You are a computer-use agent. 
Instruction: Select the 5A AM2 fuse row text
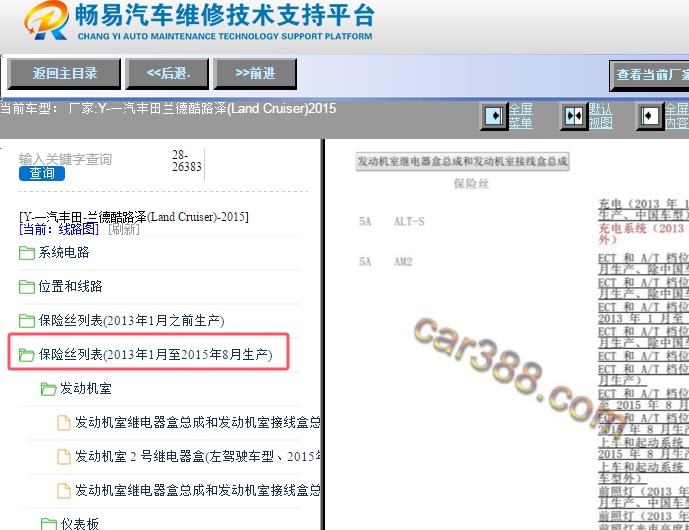(385, 262)
